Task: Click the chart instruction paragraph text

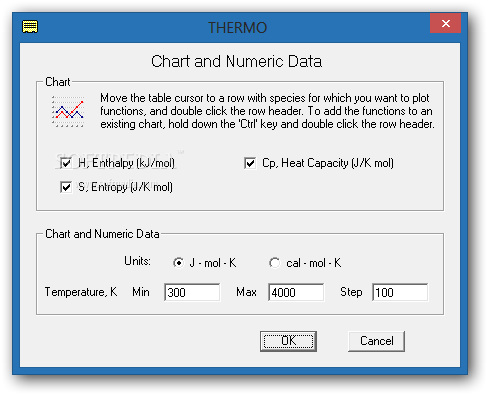Action: (267, 111)
